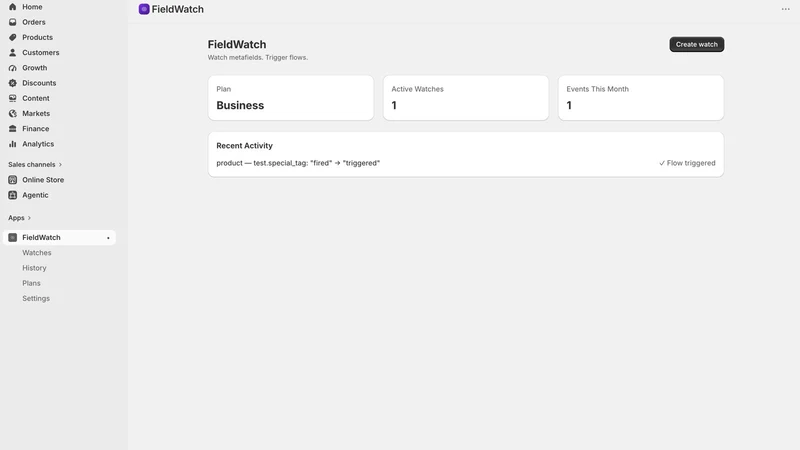Go to the Orders menu label
800x450 pixels.
pos(34,22)
